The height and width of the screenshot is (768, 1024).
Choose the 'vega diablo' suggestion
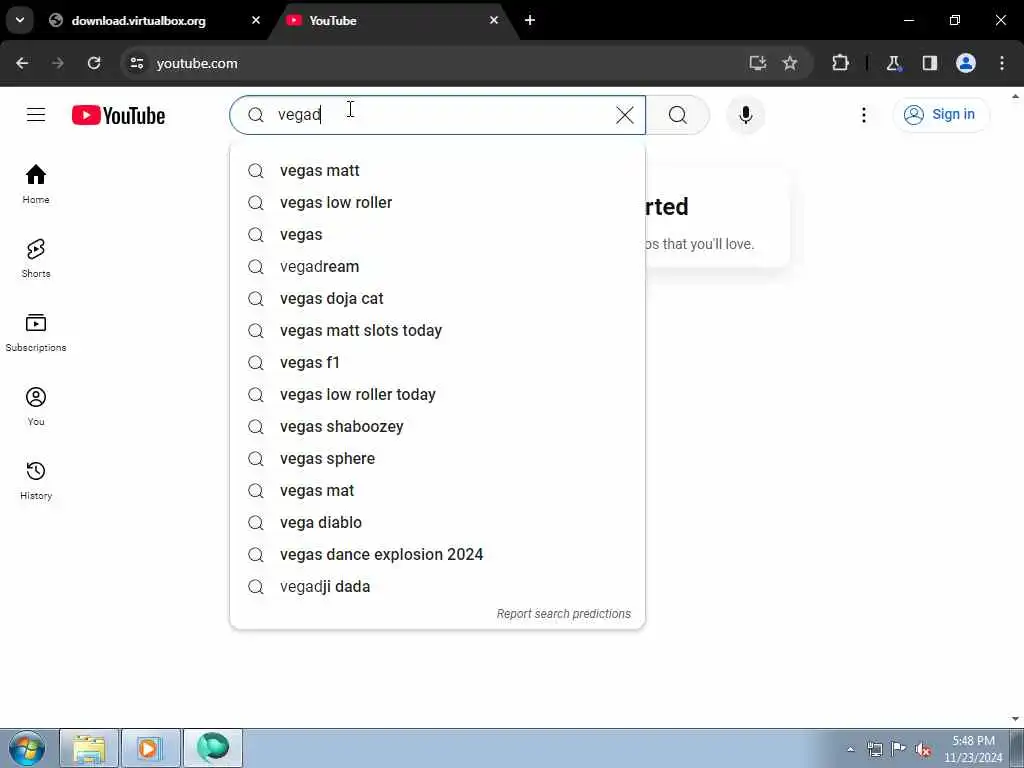click(438, 522)
